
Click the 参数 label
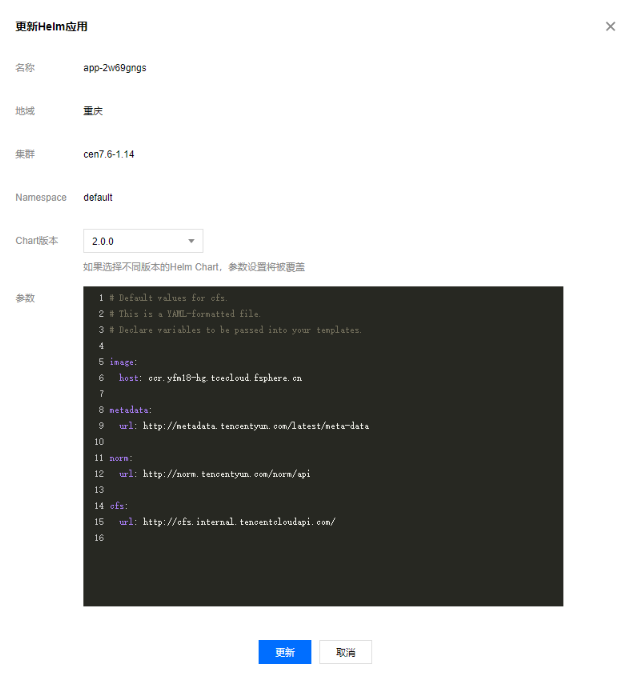[25, 298]
